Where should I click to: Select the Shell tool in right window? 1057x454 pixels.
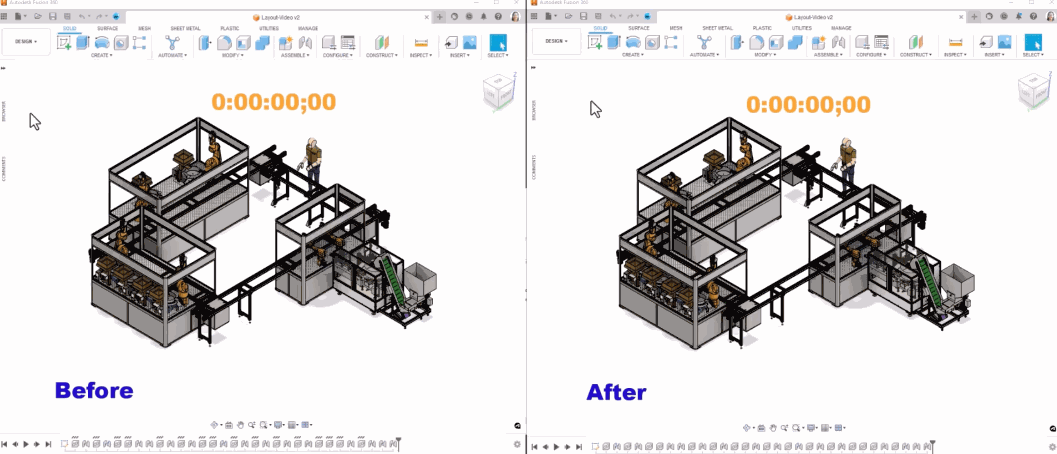tap(777, 42)
